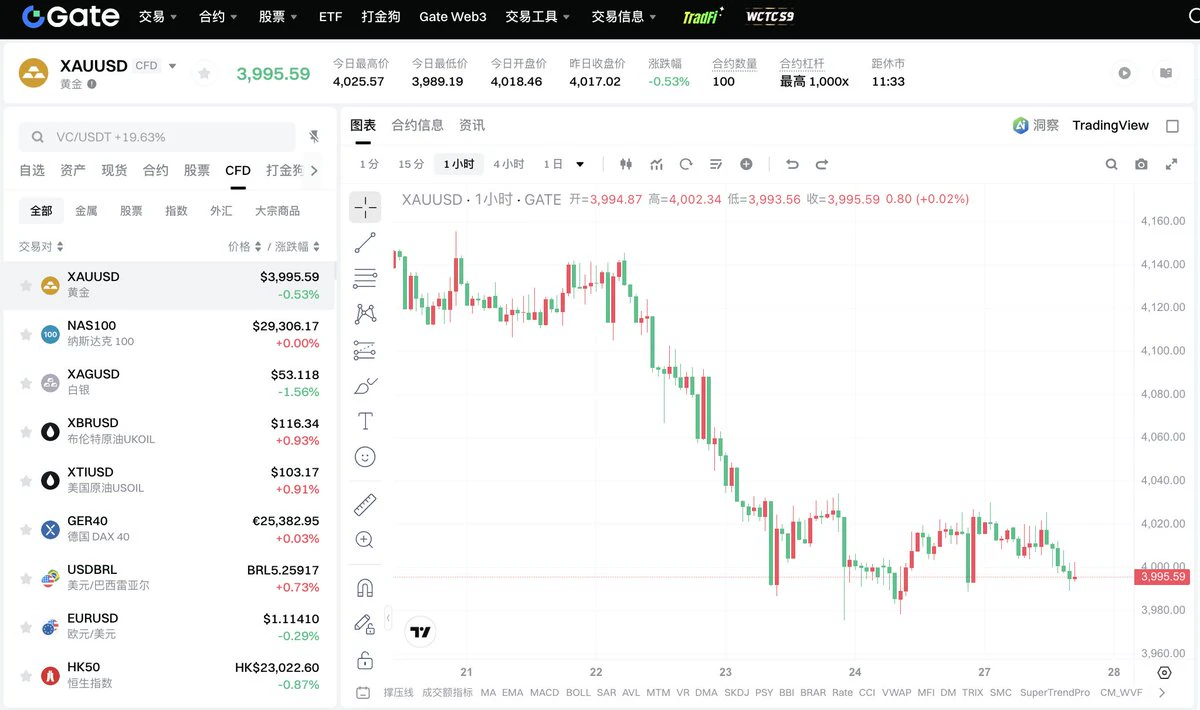Open the XAGUSD silver row
Image resolution: width=1200 pixels, height=710 pixels.
coord(169,382)
